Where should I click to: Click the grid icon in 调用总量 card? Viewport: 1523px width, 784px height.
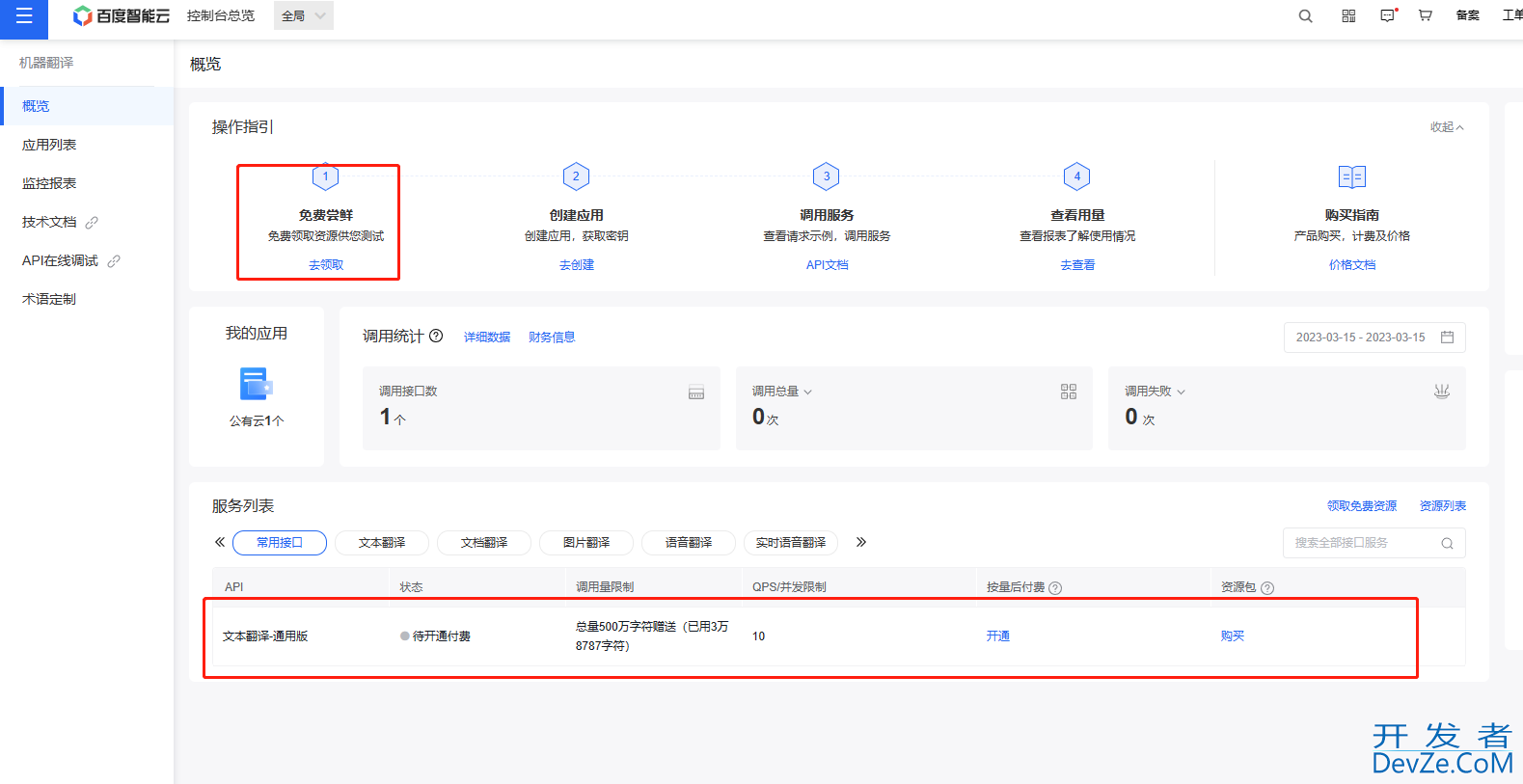point(1069,392)
